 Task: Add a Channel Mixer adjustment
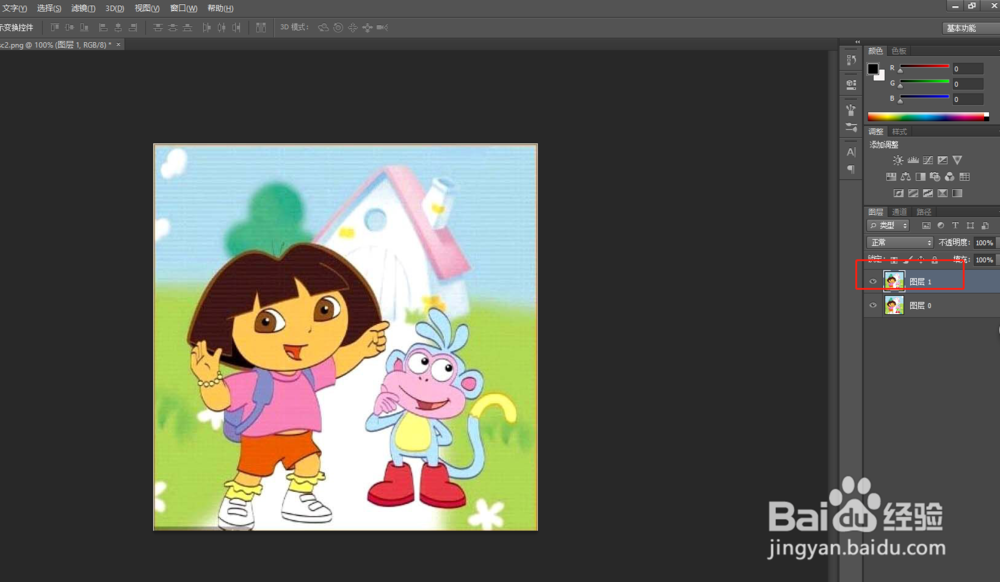[x=950, y=177]
